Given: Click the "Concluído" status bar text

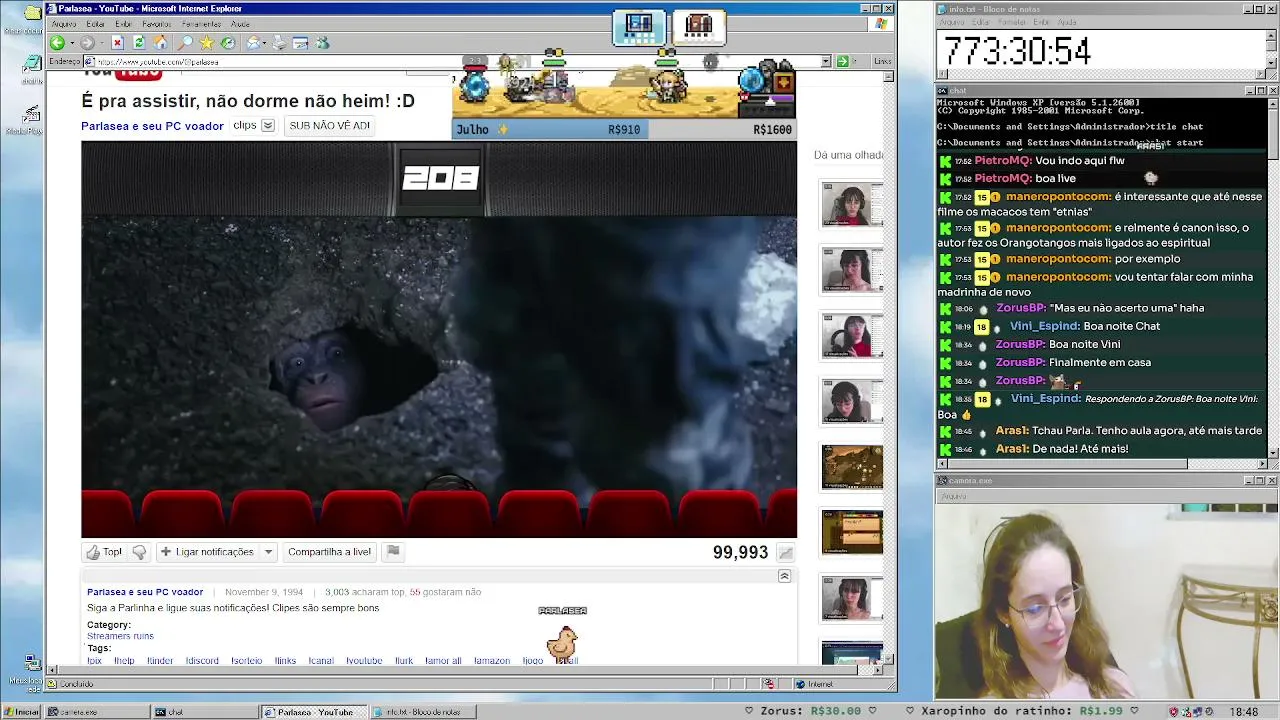Looking at the screenshot, I should 76,684.
